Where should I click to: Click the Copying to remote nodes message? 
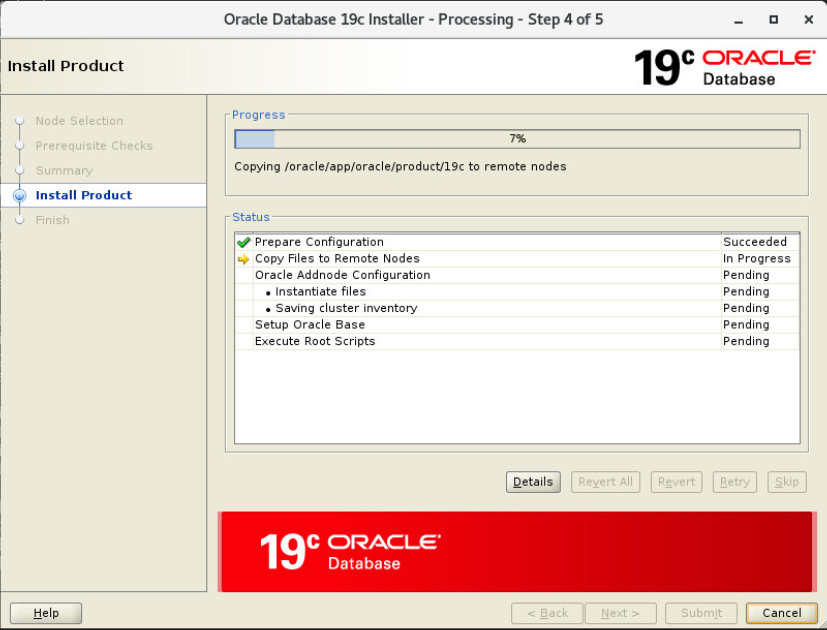click(x=400, y=167)
